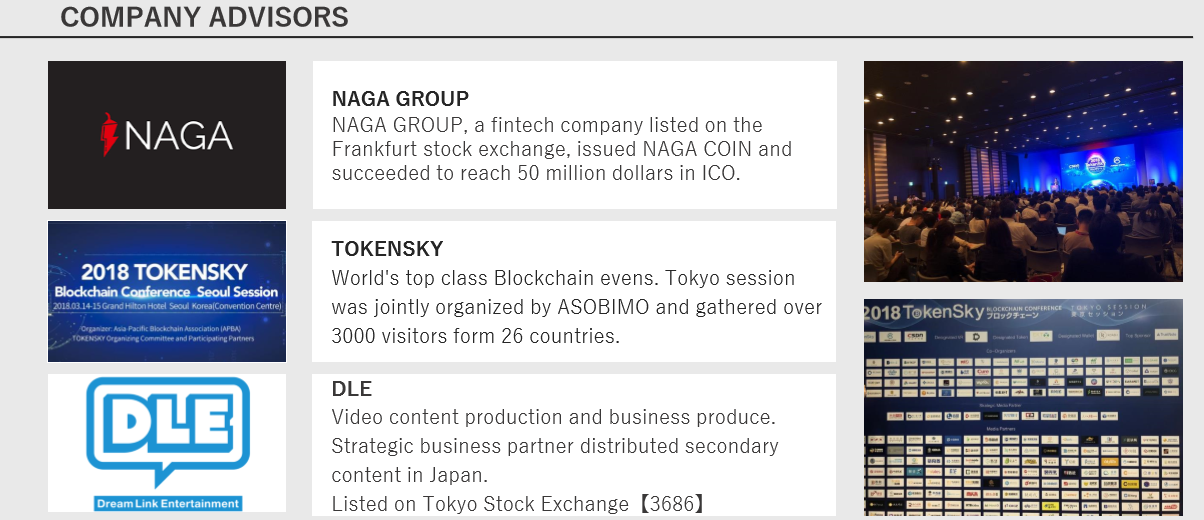Open the conference audience photo
This screenshot has width=1204, height=520.
tap(1023, 171)
